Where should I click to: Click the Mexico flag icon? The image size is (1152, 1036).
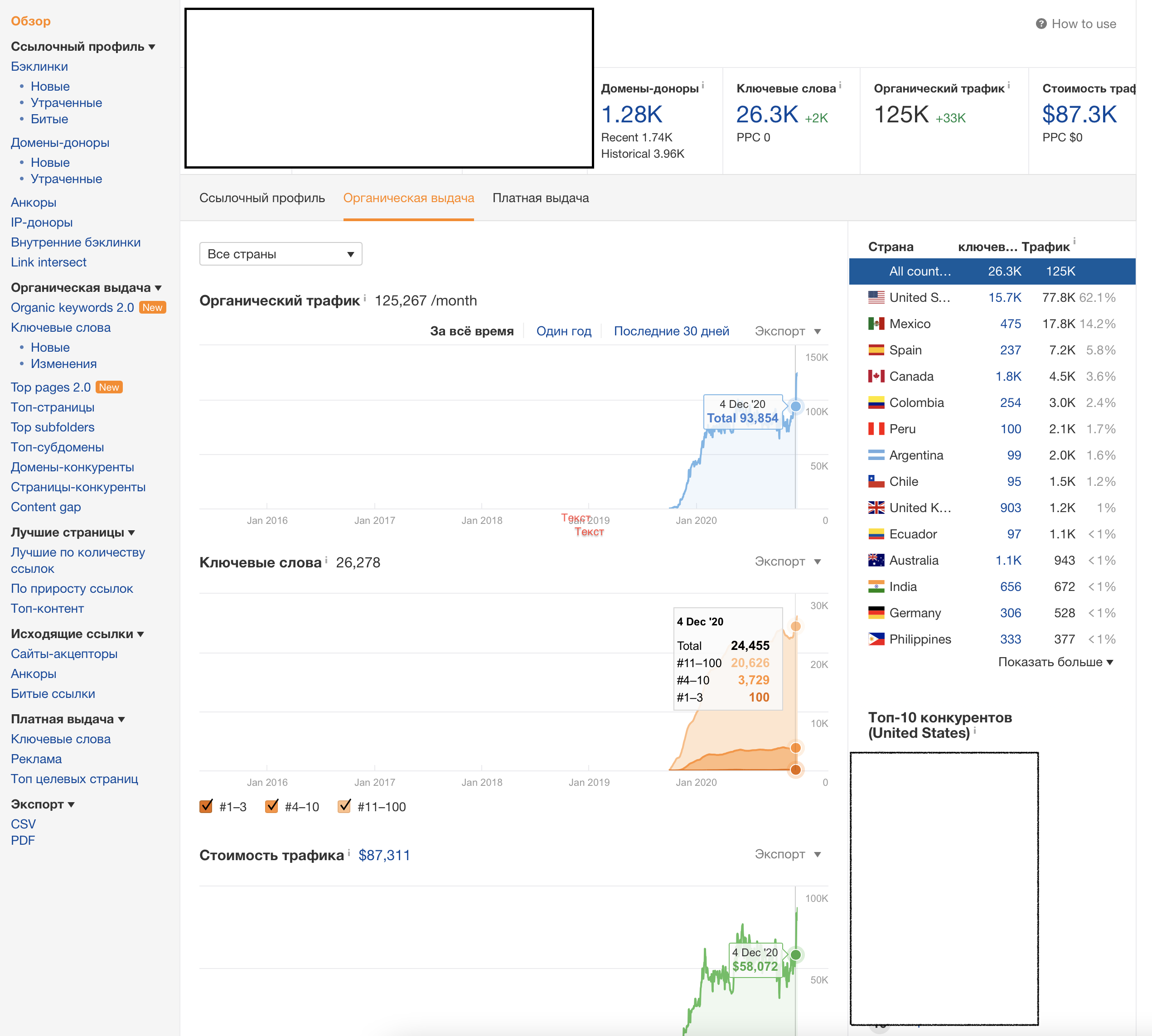(876, 324)
